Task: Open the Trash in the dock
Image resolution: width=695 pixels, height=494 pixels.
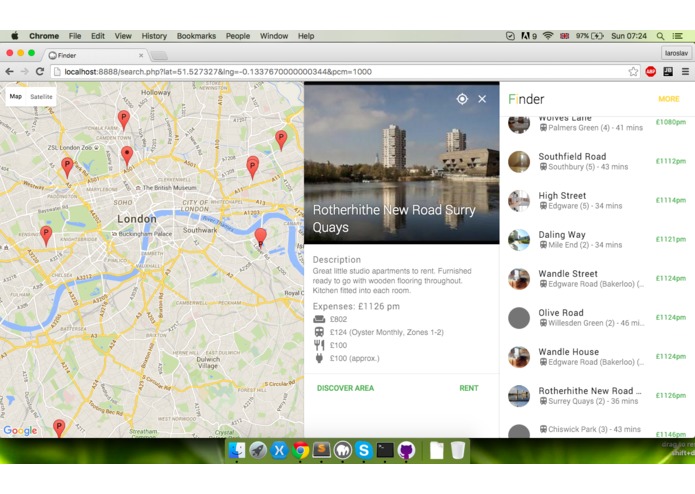Action: 458,451
